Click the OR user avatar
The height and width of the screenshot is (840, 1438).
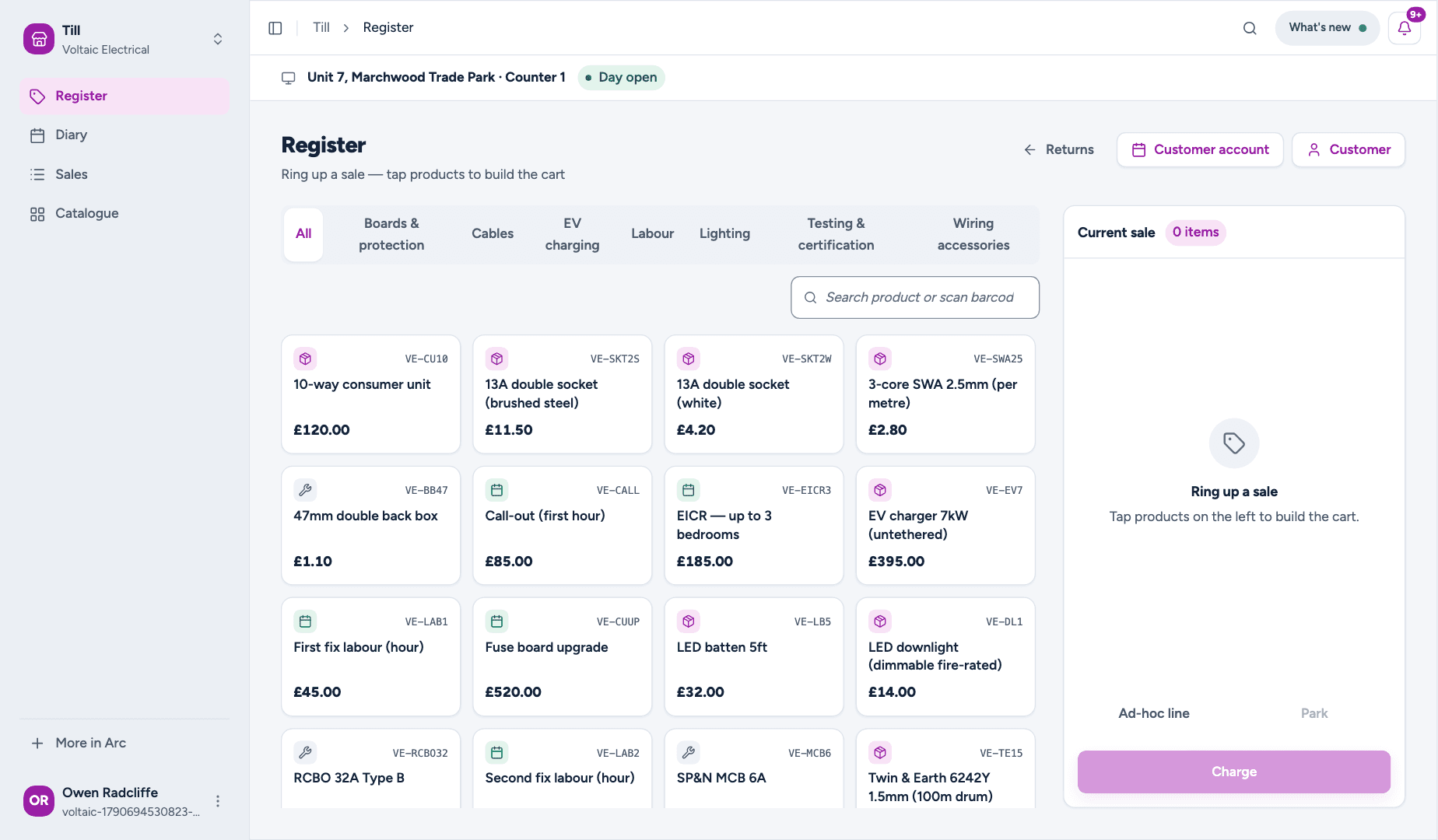click(x=39, y=801)
